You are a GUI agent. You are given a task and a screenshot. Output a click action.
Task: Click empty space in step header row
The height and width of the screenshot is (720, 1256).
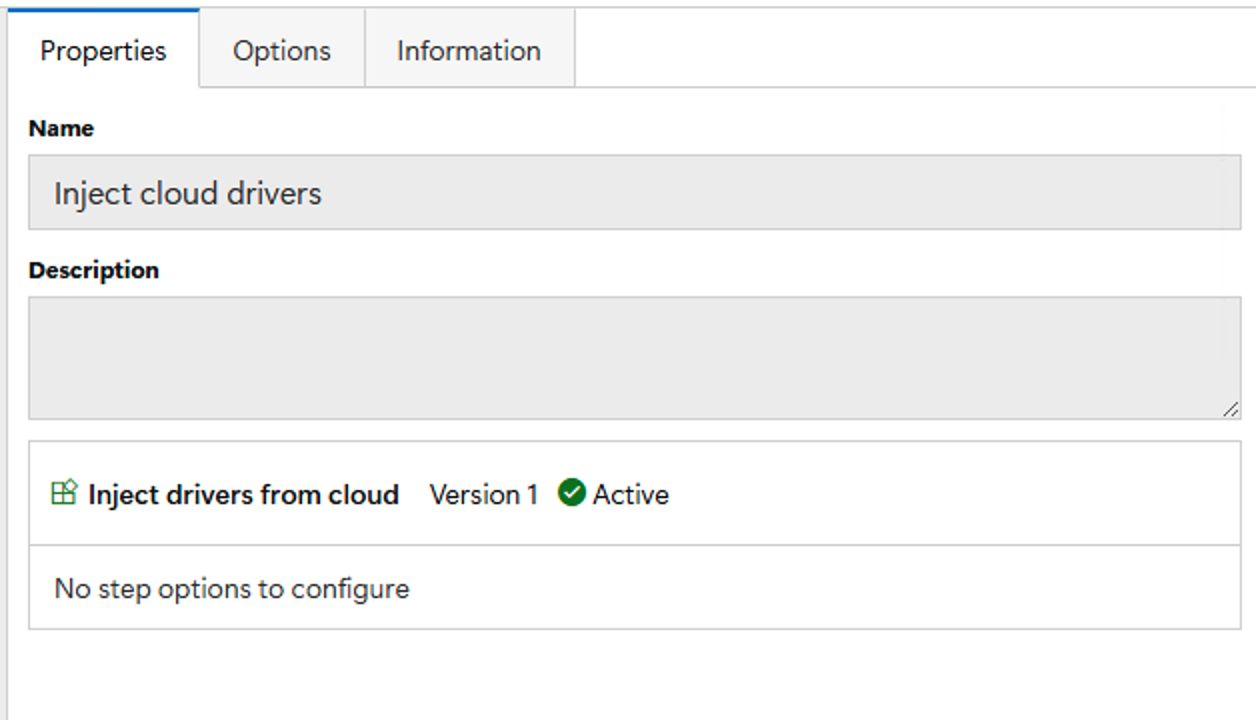955,493
